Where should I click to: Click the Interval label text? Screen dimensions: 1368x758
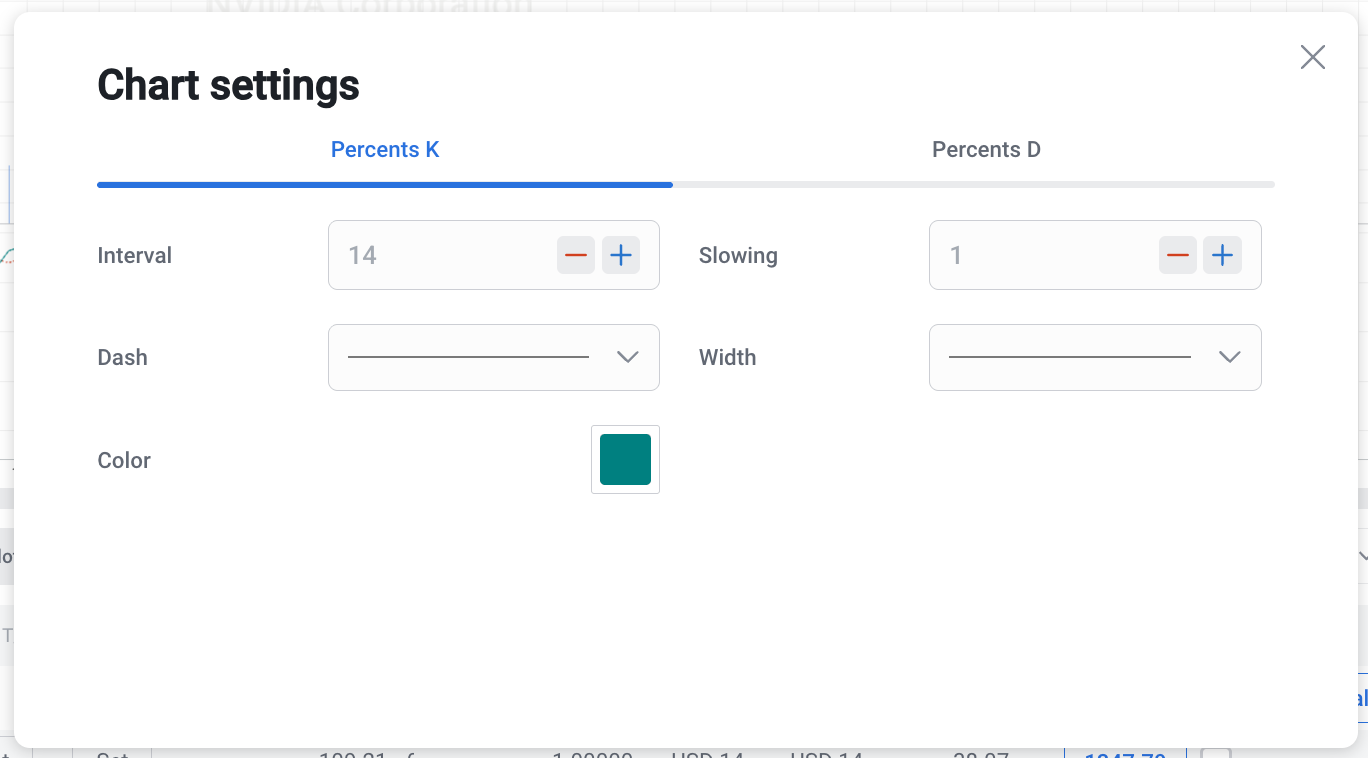[x=135, y=256]
